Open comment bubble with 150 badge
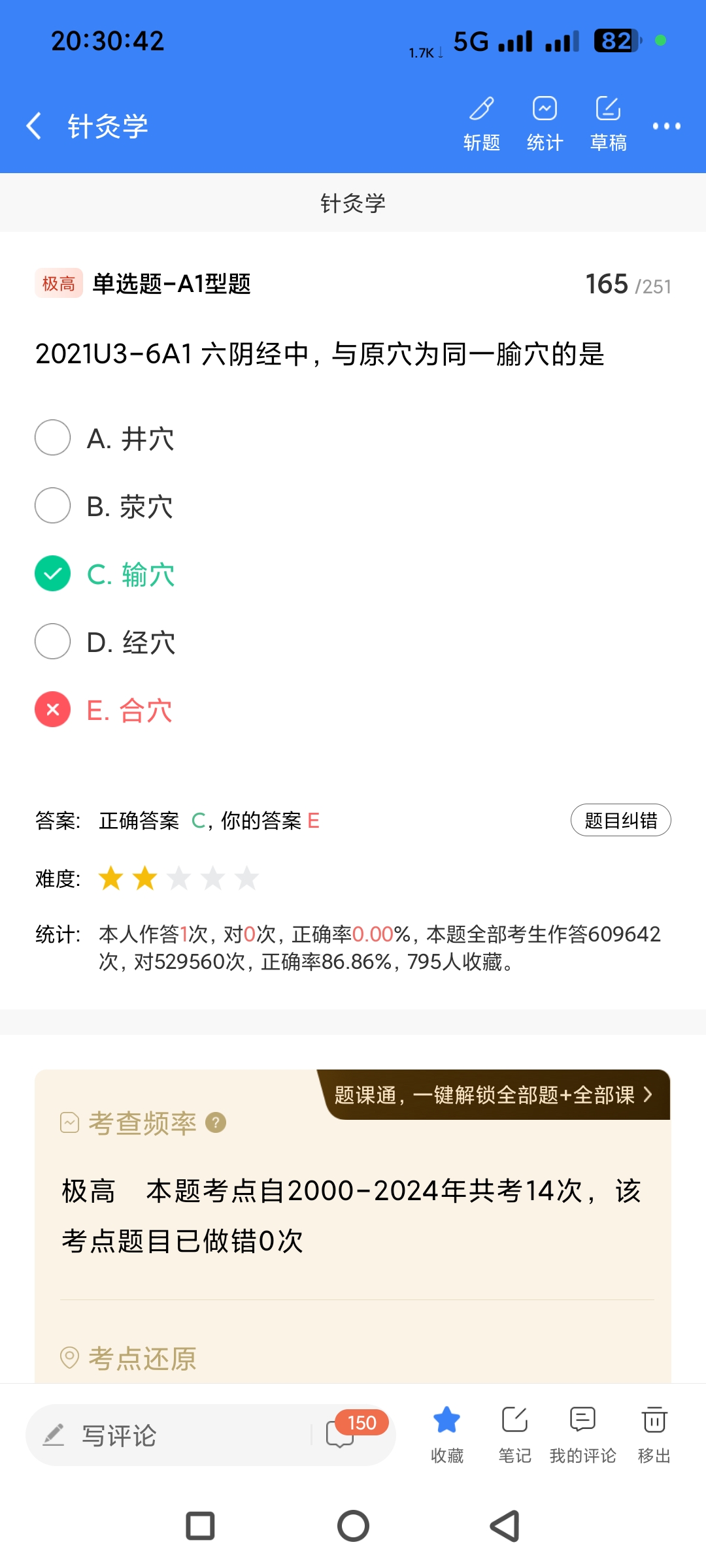This screenshot has width=706, height=1568. pos(341,1434)
